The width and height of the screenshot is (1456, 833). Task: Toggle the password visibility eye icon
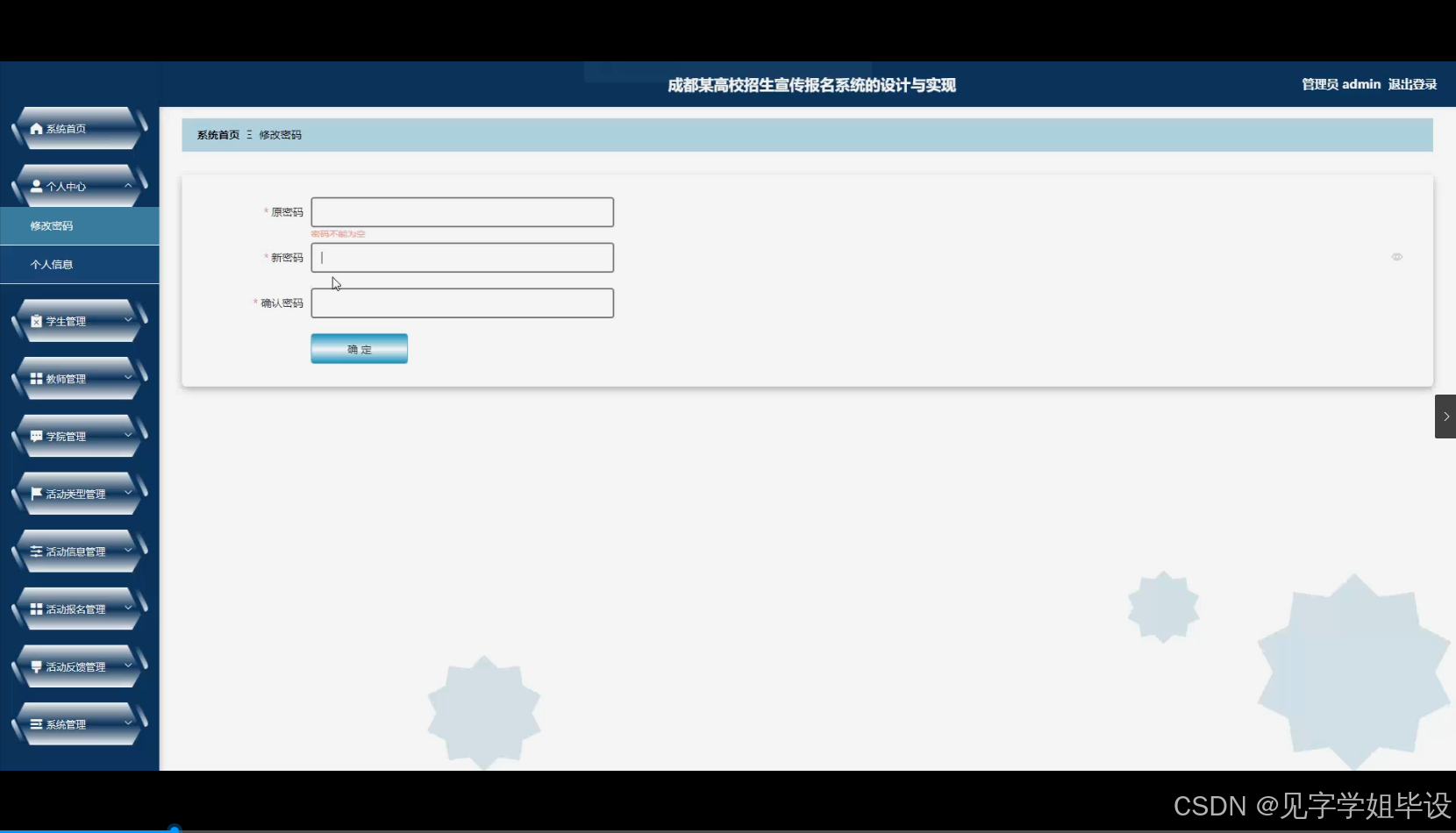(x=1397, y=257)
